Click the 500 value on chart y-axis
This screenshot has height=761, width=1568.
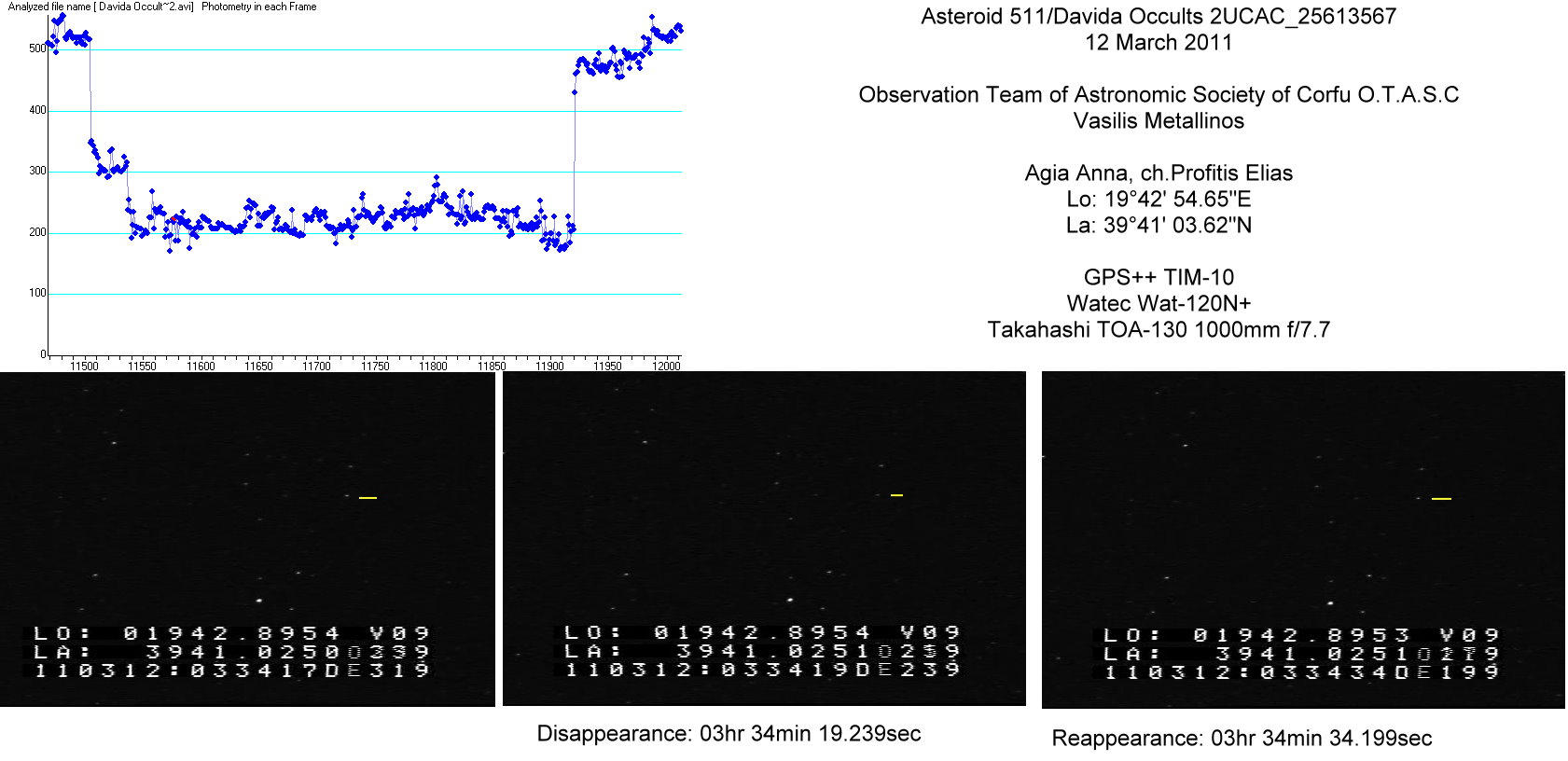[x=37, y=48]
